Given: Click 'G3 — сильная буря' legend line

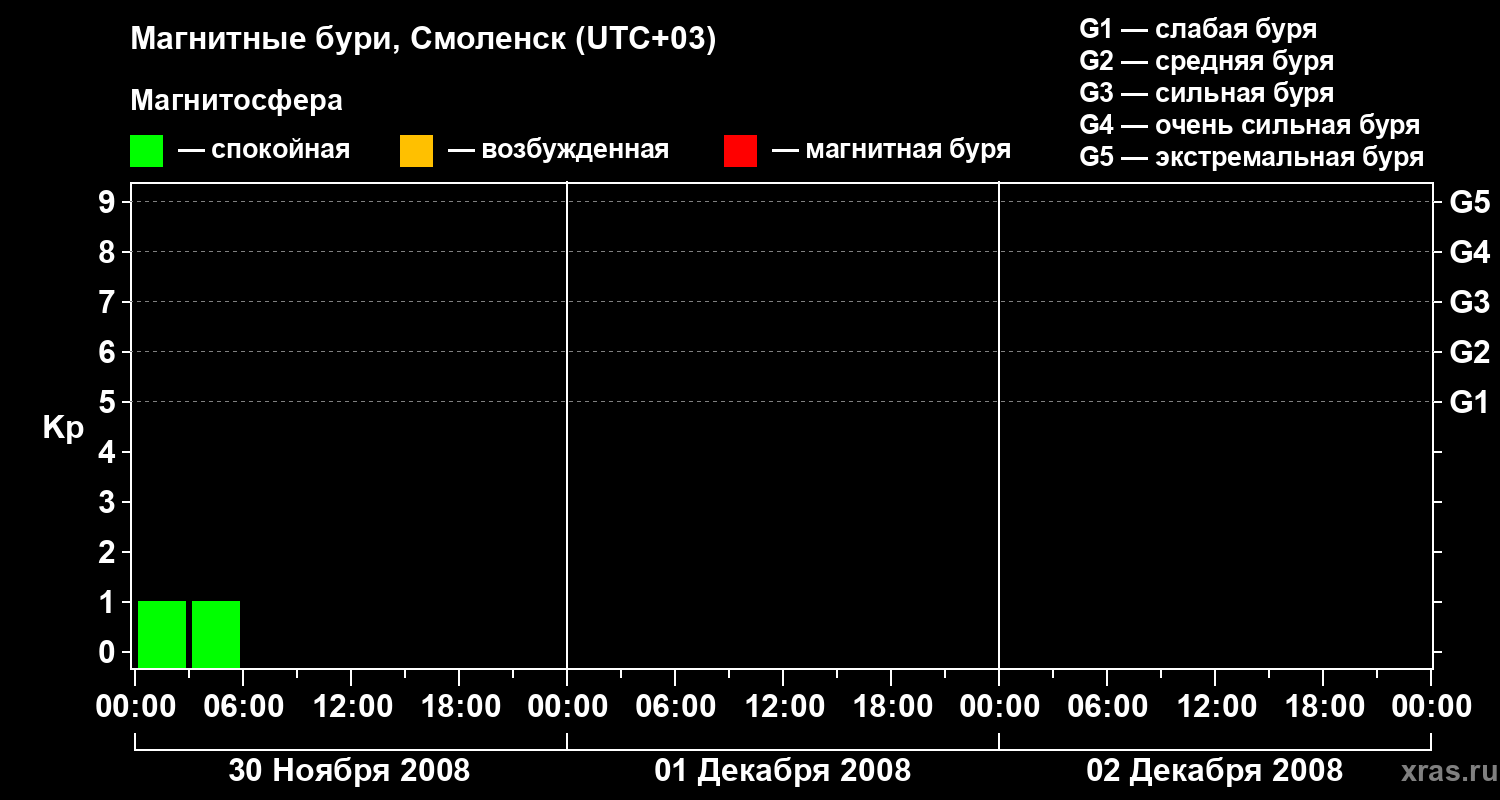Looking at the screenshot, I should pyautogui.click(x=1206, y=93).
